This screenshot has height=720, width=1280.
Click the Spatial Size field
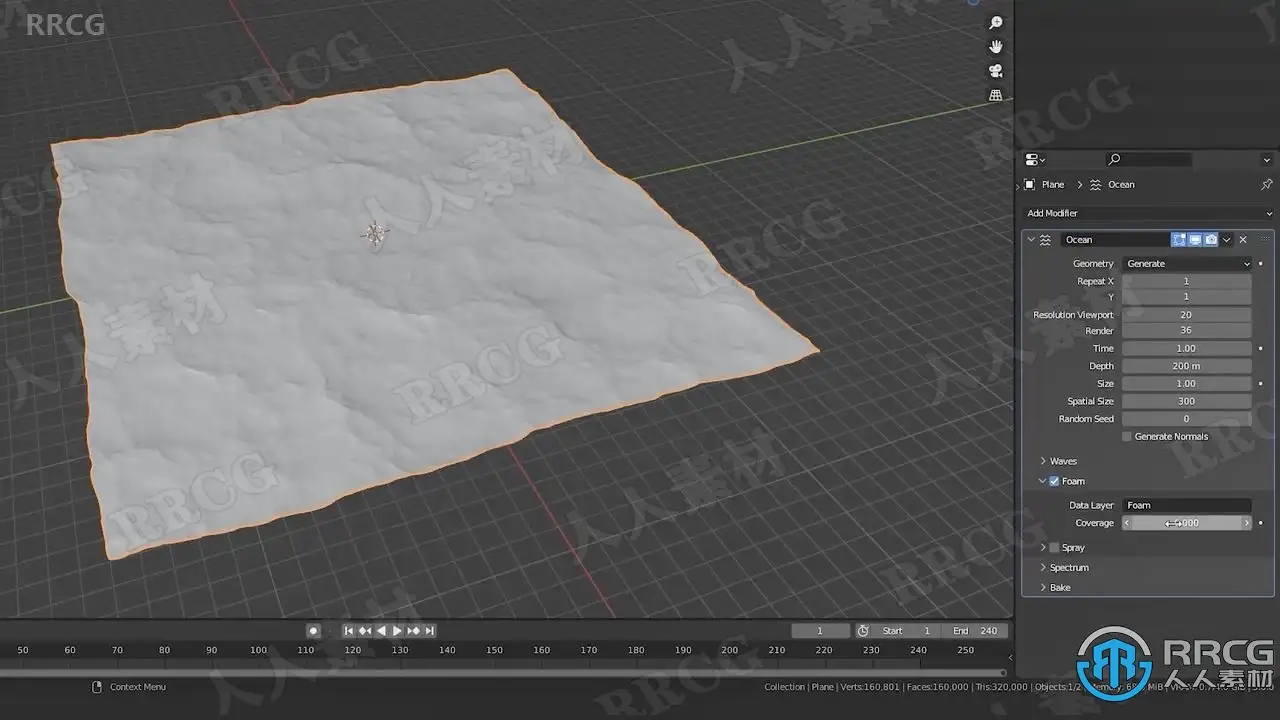(1187, 401)
